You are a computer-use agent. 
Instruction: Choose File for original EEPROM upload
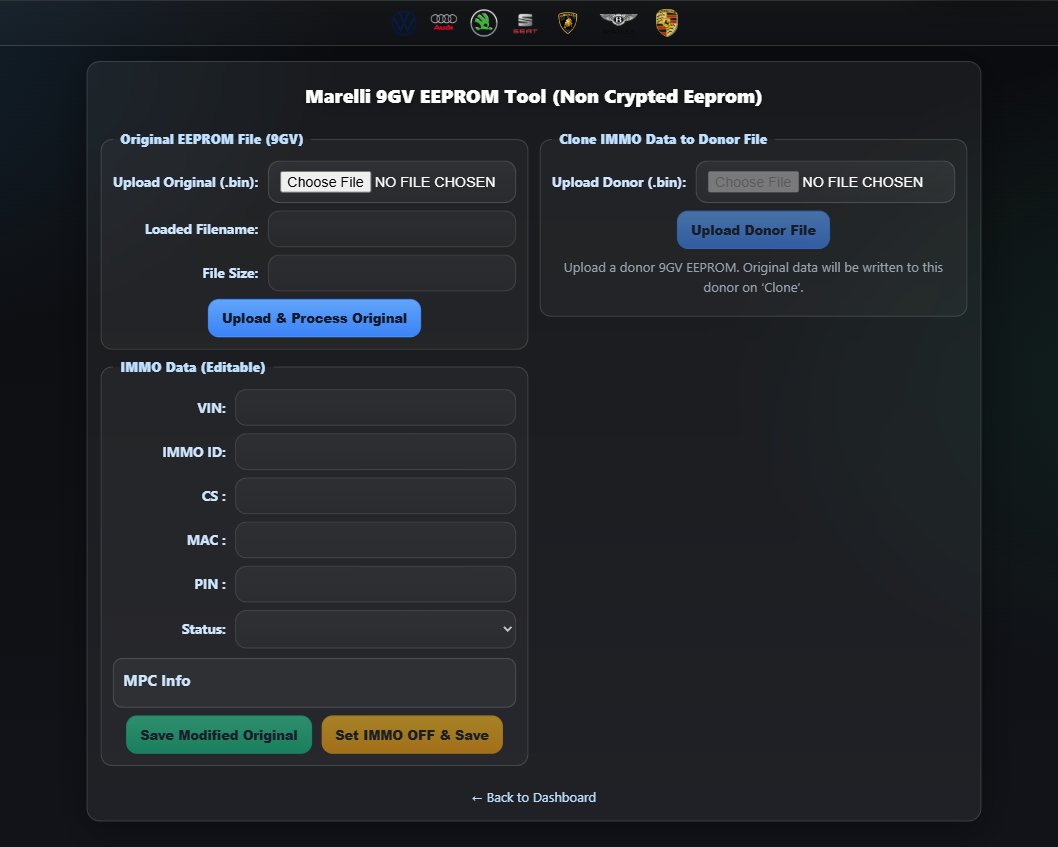tap(325, 182)
